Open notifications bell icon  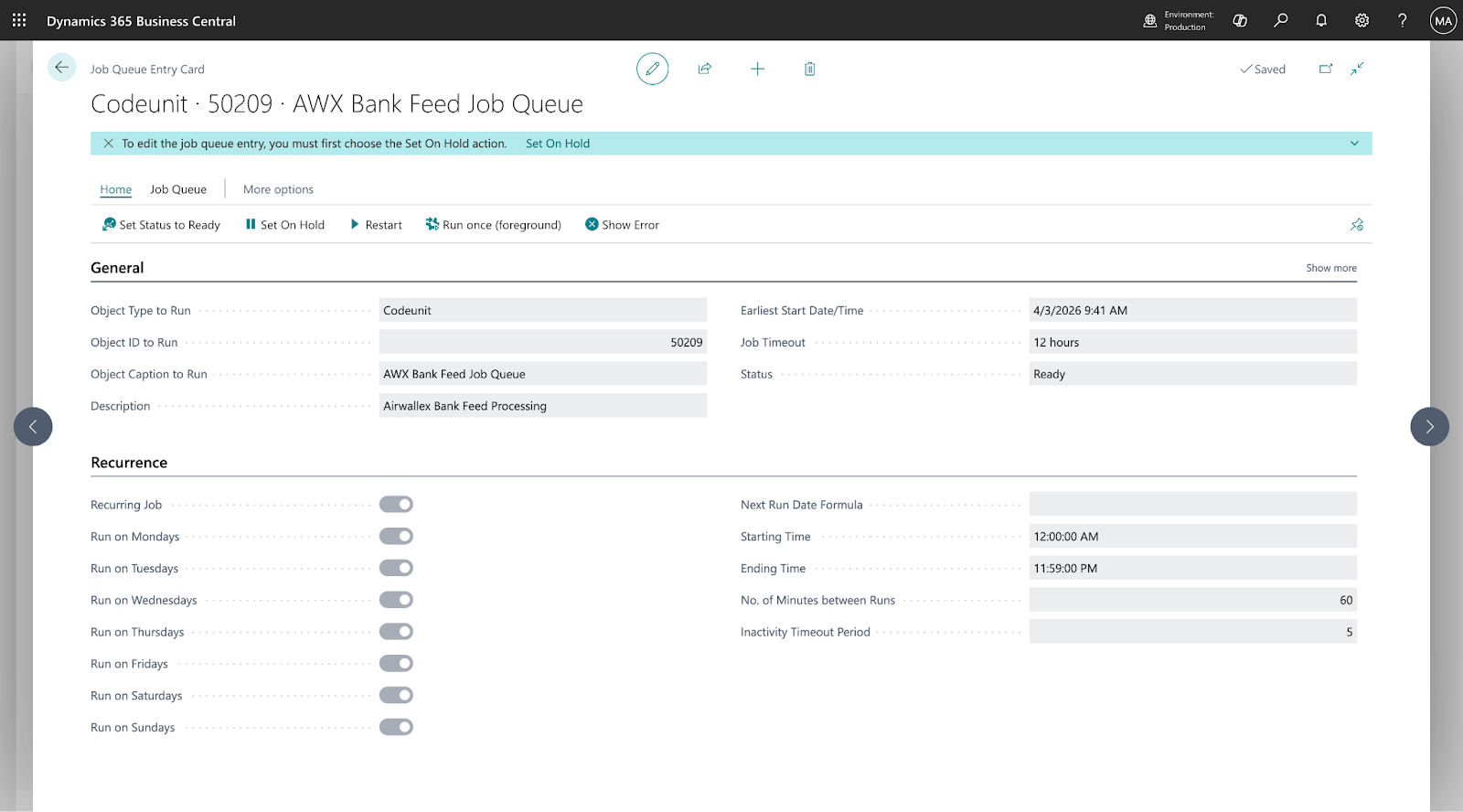tap(1321, 20)
